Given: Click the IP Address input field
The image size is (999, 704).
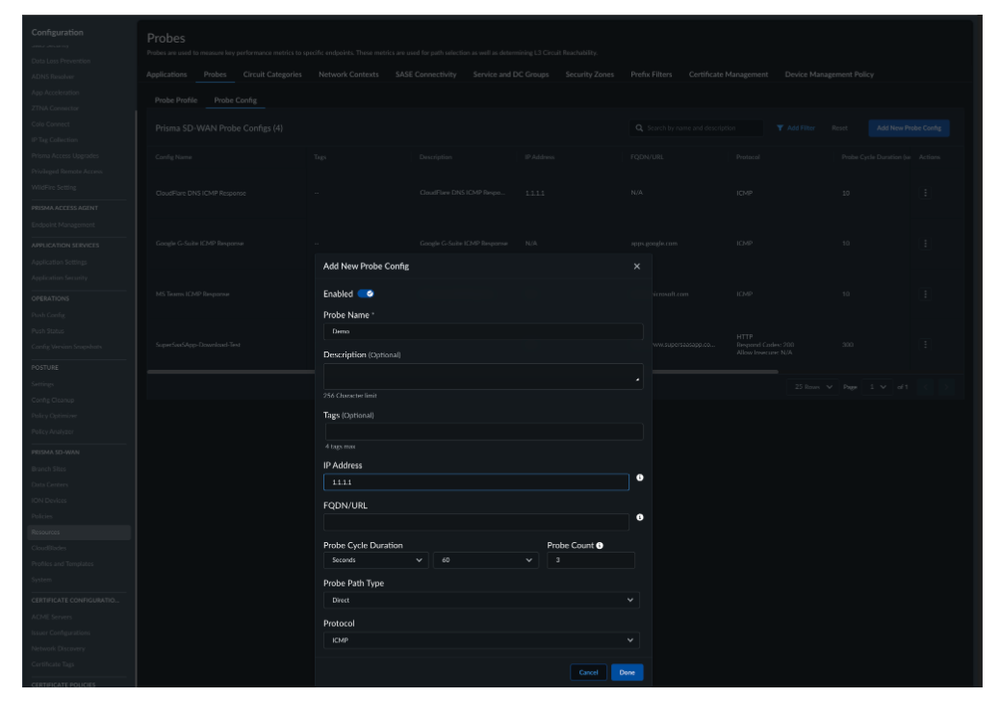Looking at the screenshot, I should [476, 482].
